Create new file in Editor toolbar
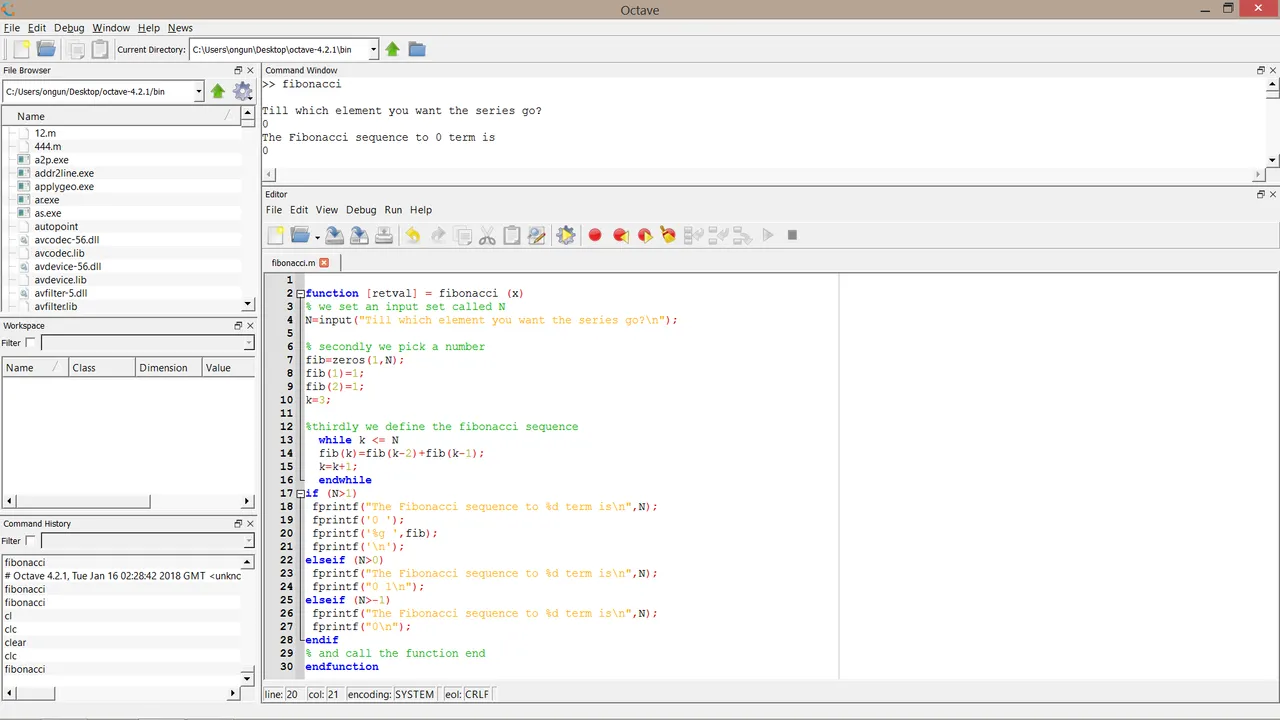 pos(276,235)
